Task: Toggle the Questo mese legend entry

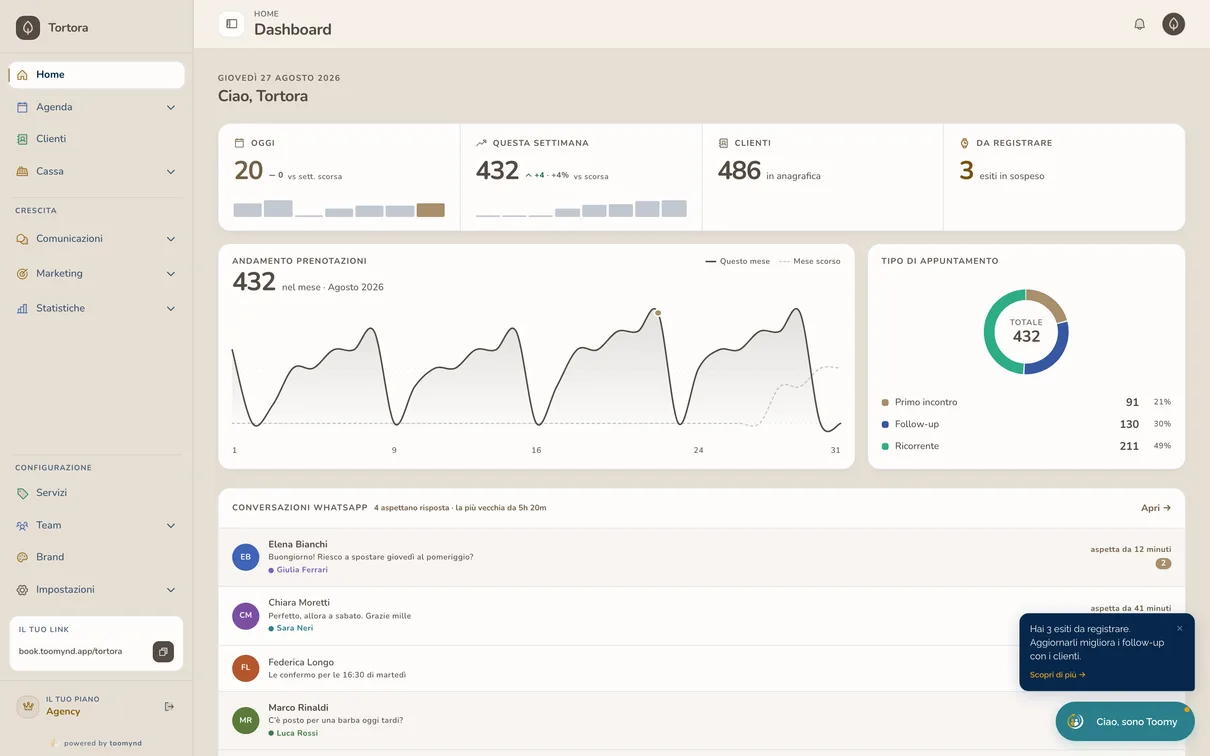Action: 738,261
